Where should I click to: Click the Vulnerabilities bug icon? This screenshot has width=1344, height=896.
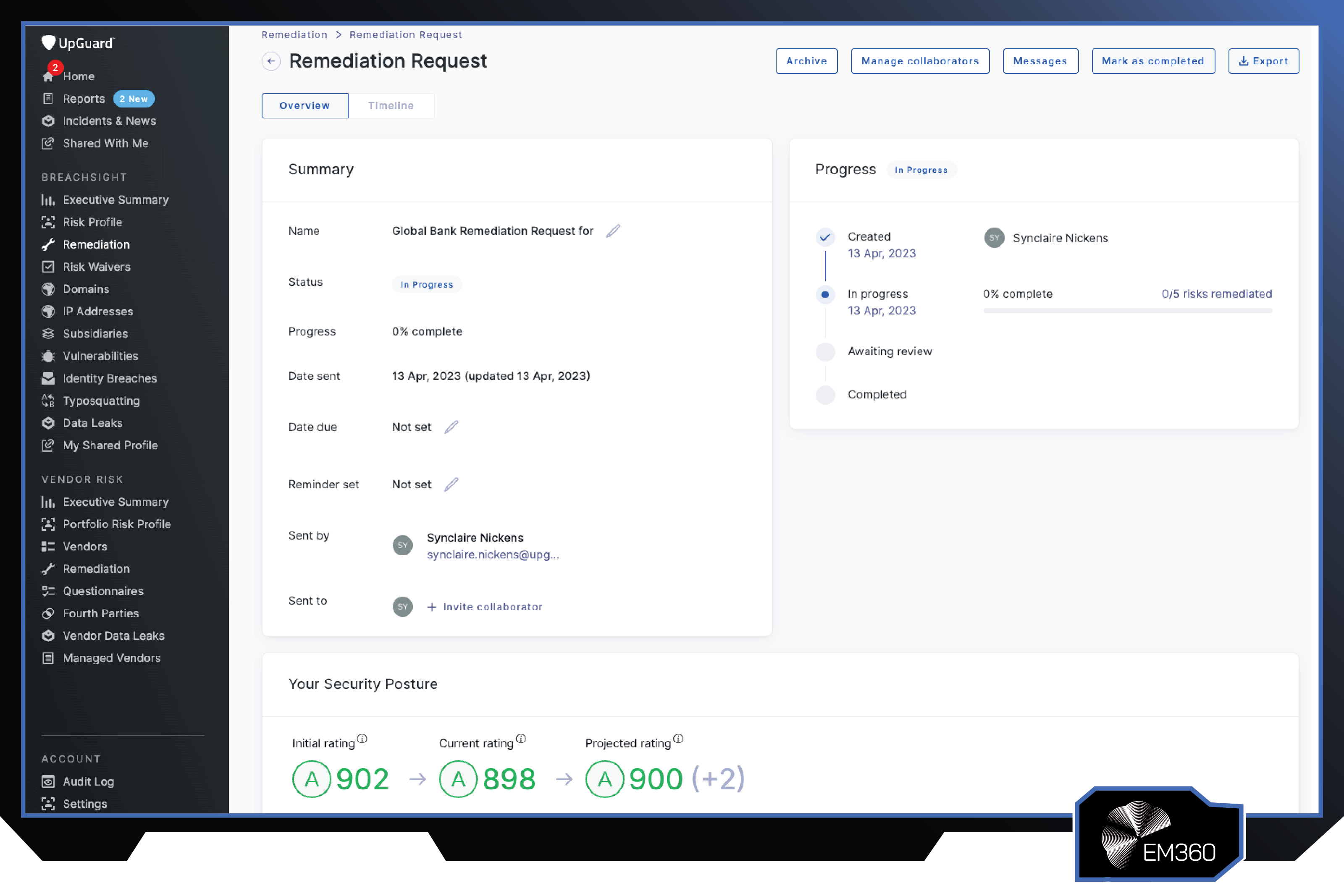click(x=48, y=356)
